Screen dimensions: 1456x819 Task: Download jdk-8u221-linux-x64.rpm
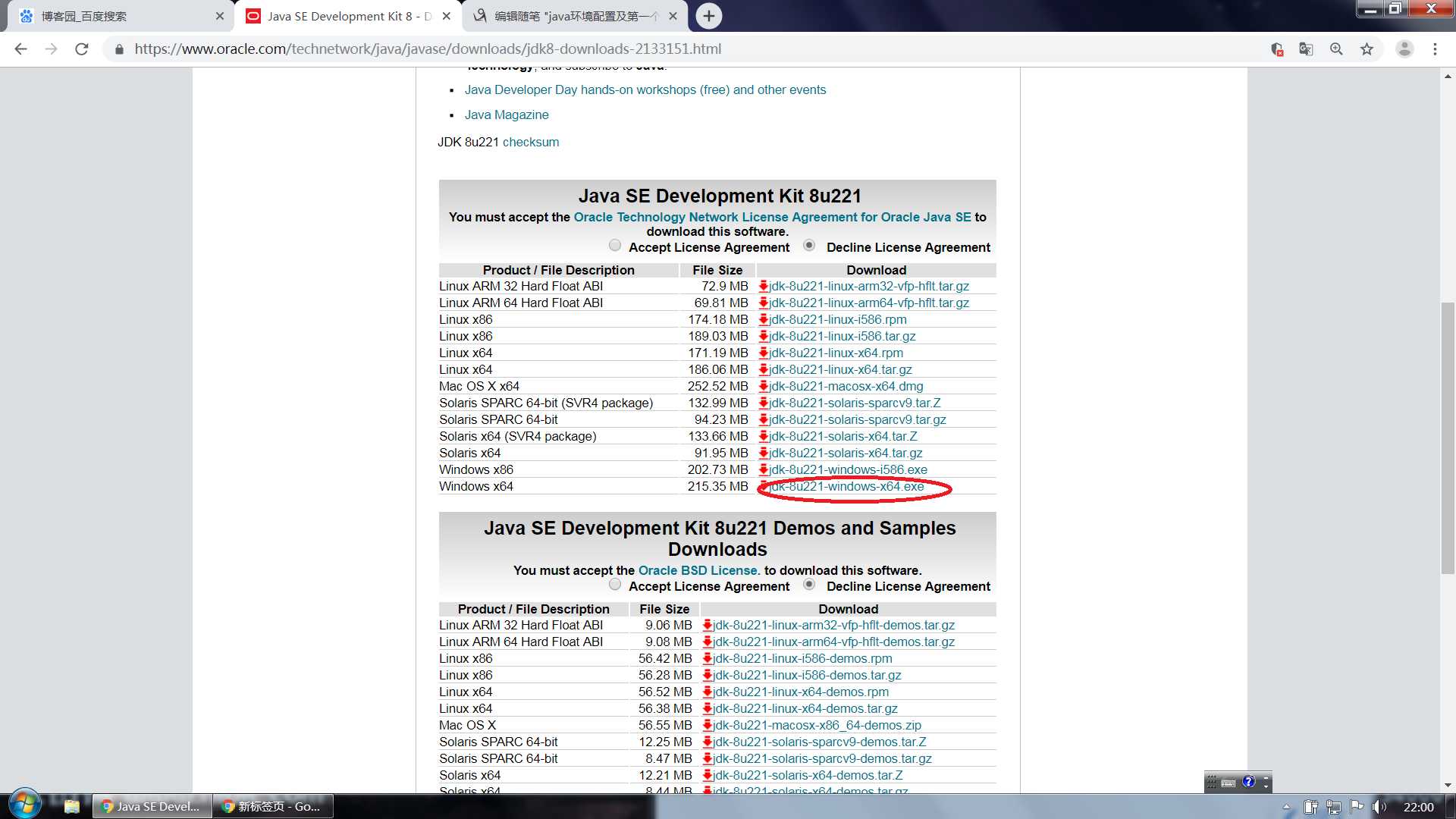click(x=836, y=353)
